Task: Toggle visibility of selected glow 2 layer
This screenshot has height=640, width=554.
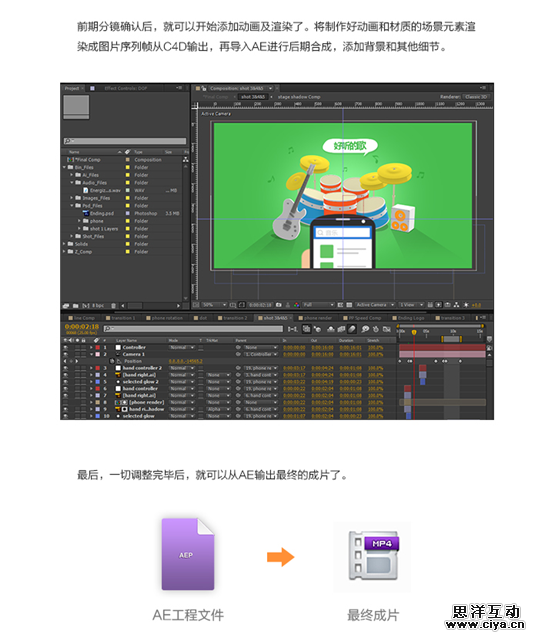Action: 66,382
